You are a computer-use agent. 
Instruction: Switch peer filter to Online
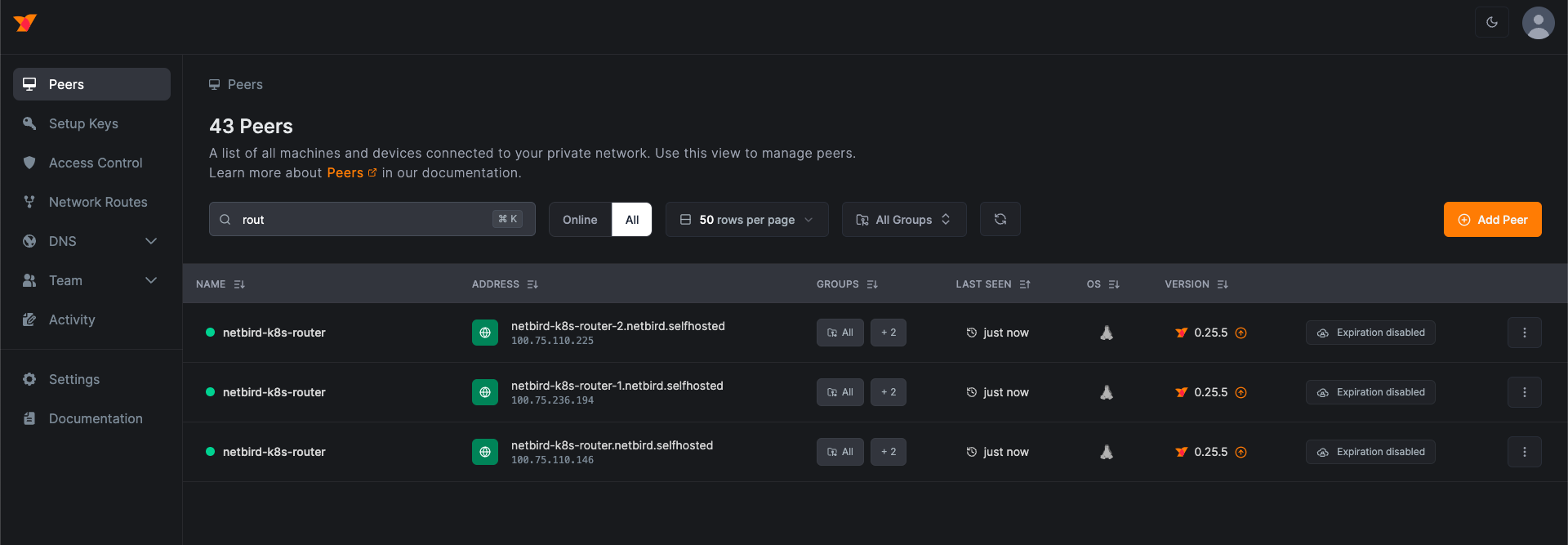click(x=580, y=220)
